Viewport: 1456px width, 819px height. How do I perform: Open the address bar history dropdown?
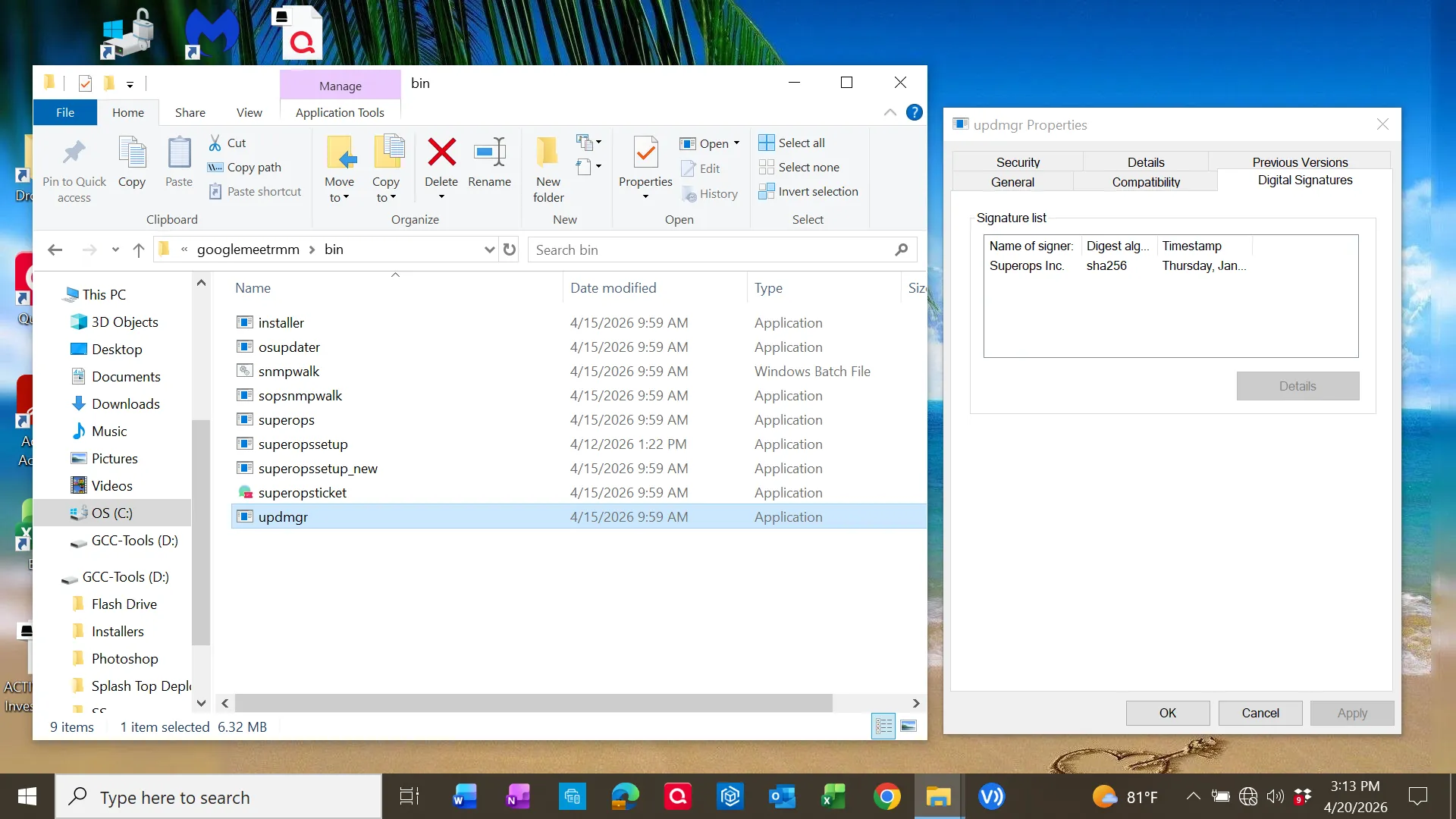click(489, 249)
